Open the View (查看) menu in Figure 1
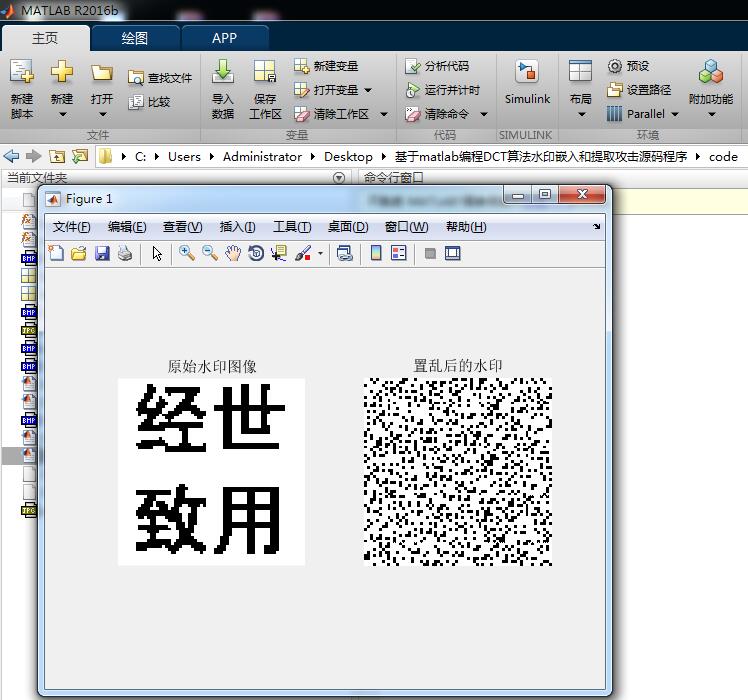Screen dimensions: 748x700 click(x=183, y=227)
